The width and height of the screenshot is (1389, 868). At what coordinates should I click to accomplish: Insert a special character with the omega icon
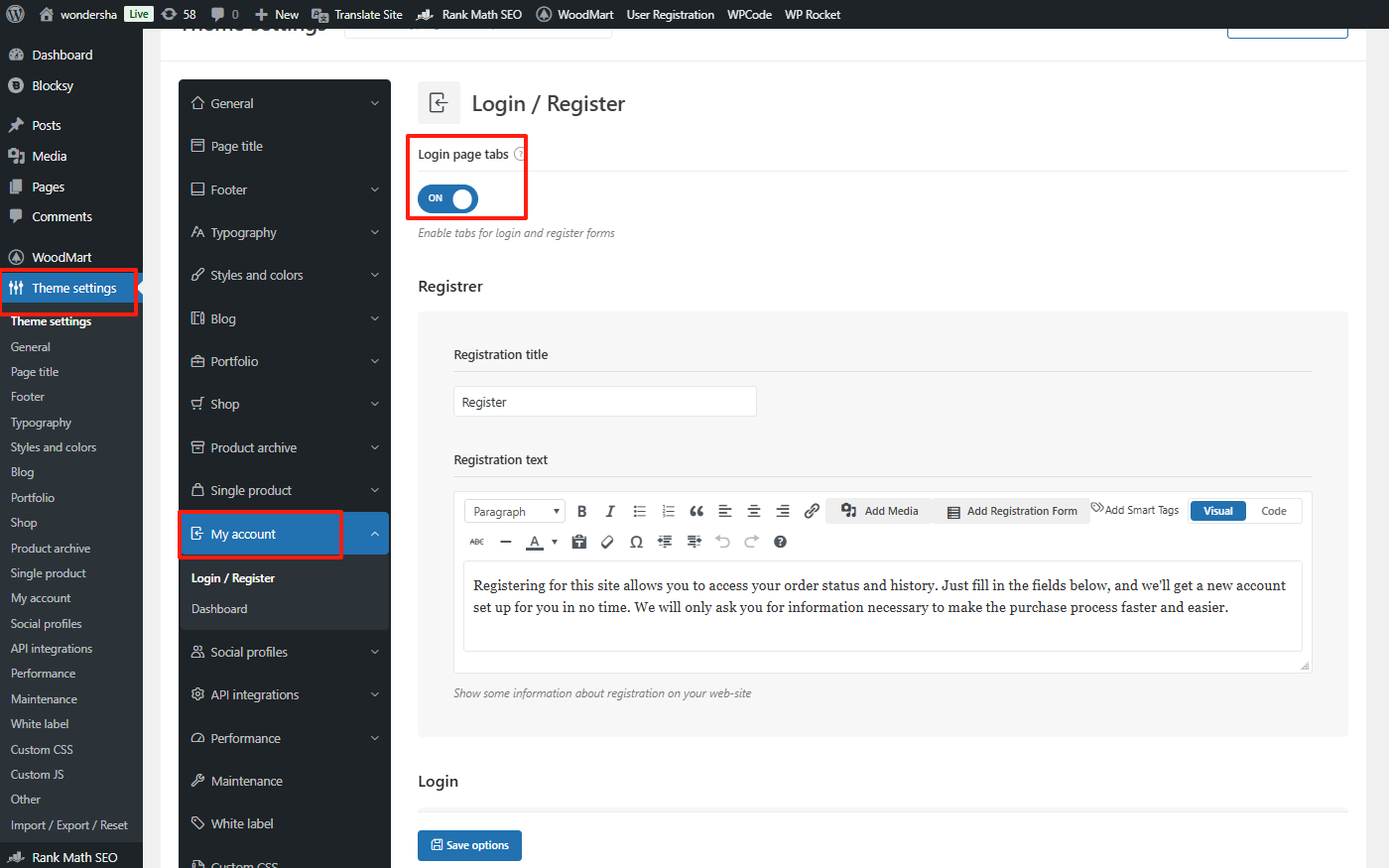coord(636,542)
